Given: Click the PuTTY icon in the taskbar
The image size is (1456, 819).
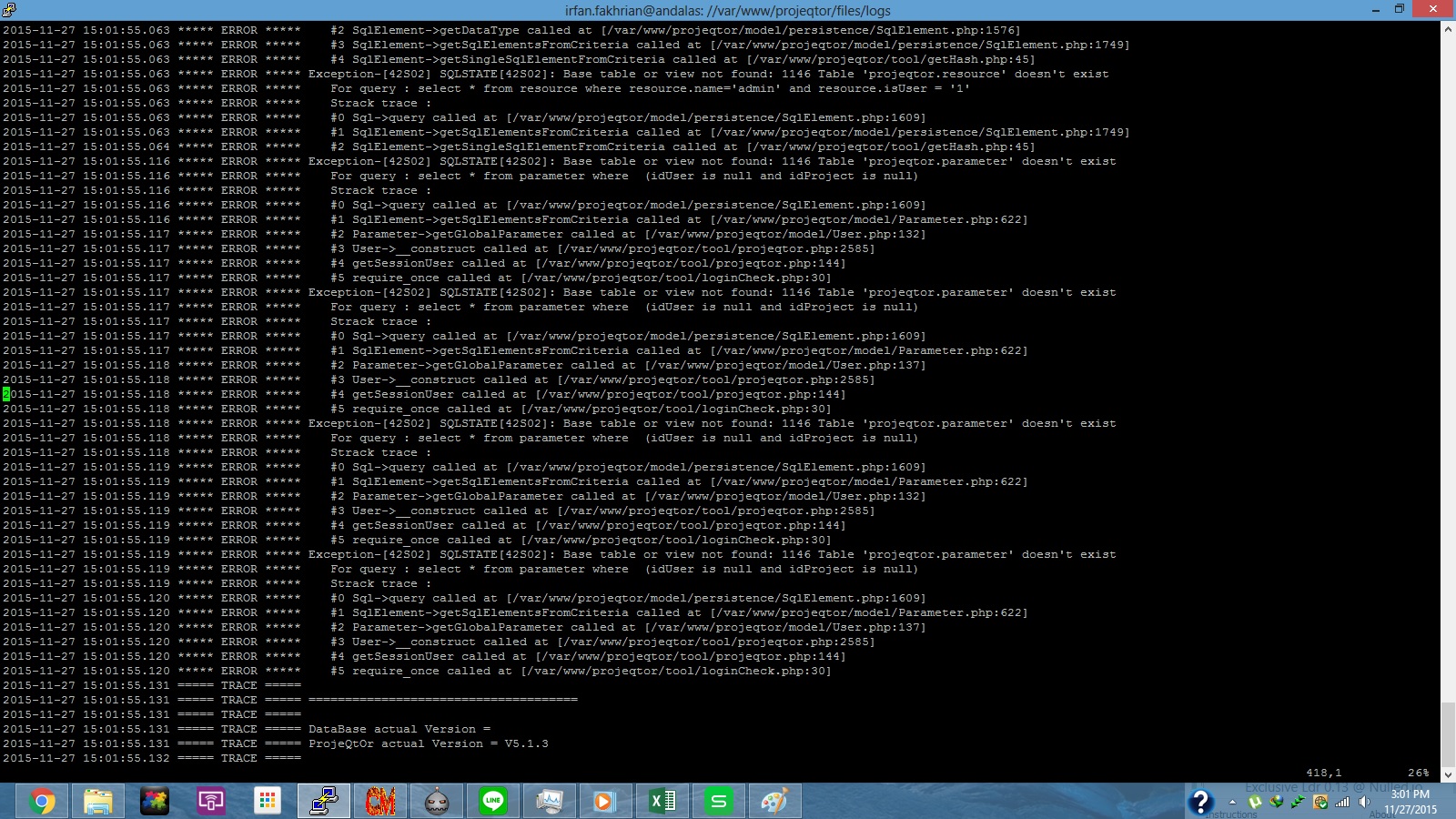Looking at the screenshot, I should click(324, 802).
